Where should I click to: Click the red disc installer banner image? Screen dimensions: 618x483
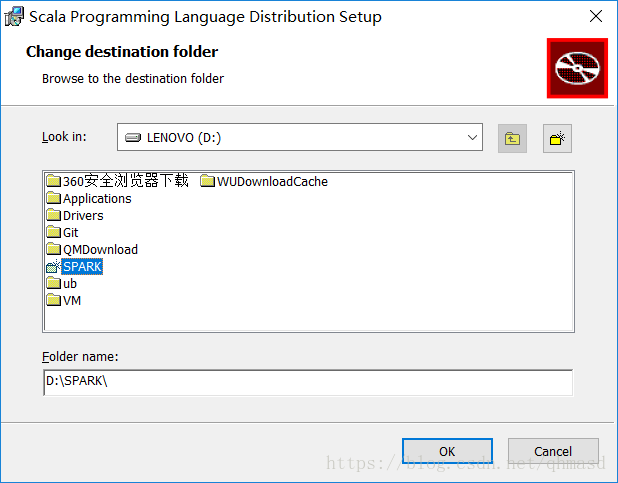(577, 68)
